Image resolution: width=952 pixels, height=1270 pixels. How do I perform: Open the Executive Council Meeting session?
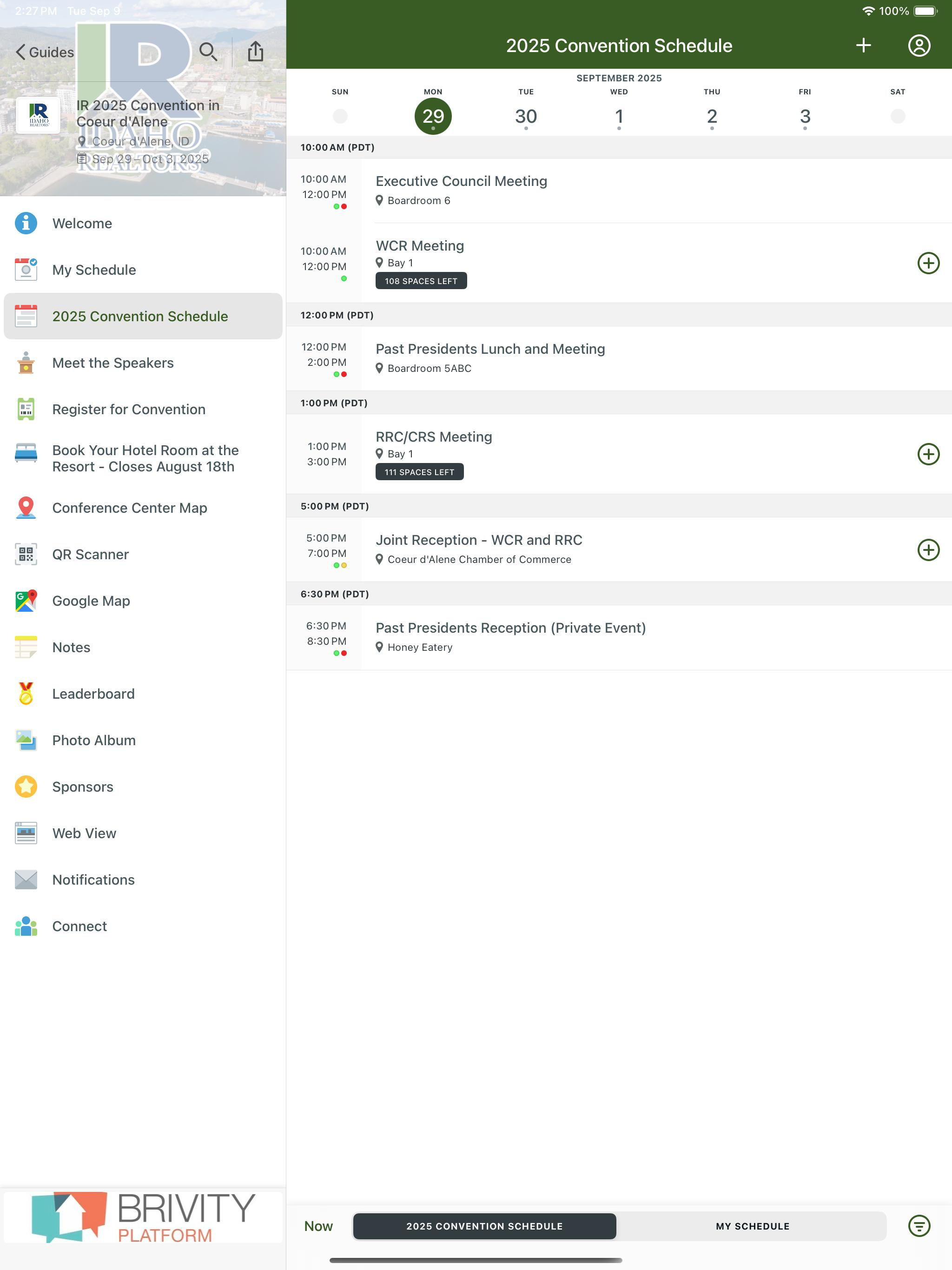pyautogui.click(x=619, y=191)
